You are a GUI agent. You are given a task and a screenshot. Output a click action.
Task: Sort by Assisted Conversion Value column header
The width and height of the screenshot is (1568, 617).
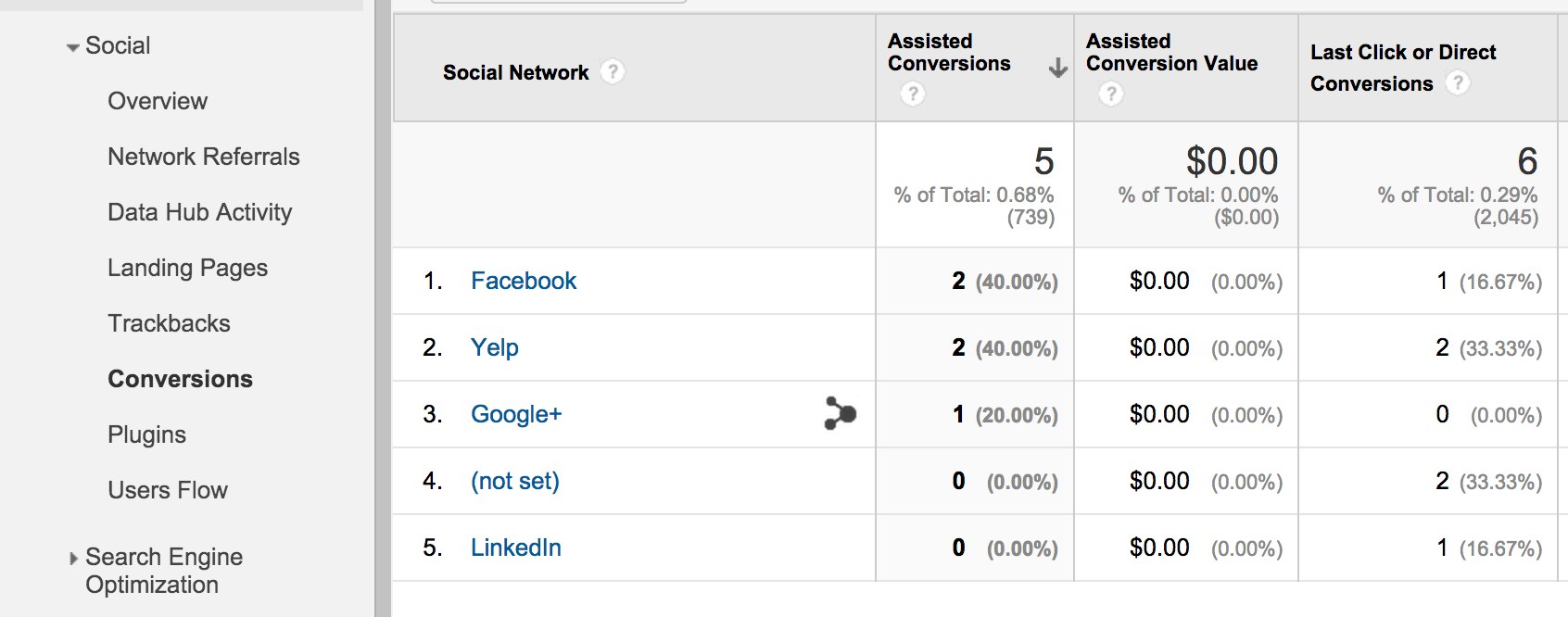tap(1171, 53)
